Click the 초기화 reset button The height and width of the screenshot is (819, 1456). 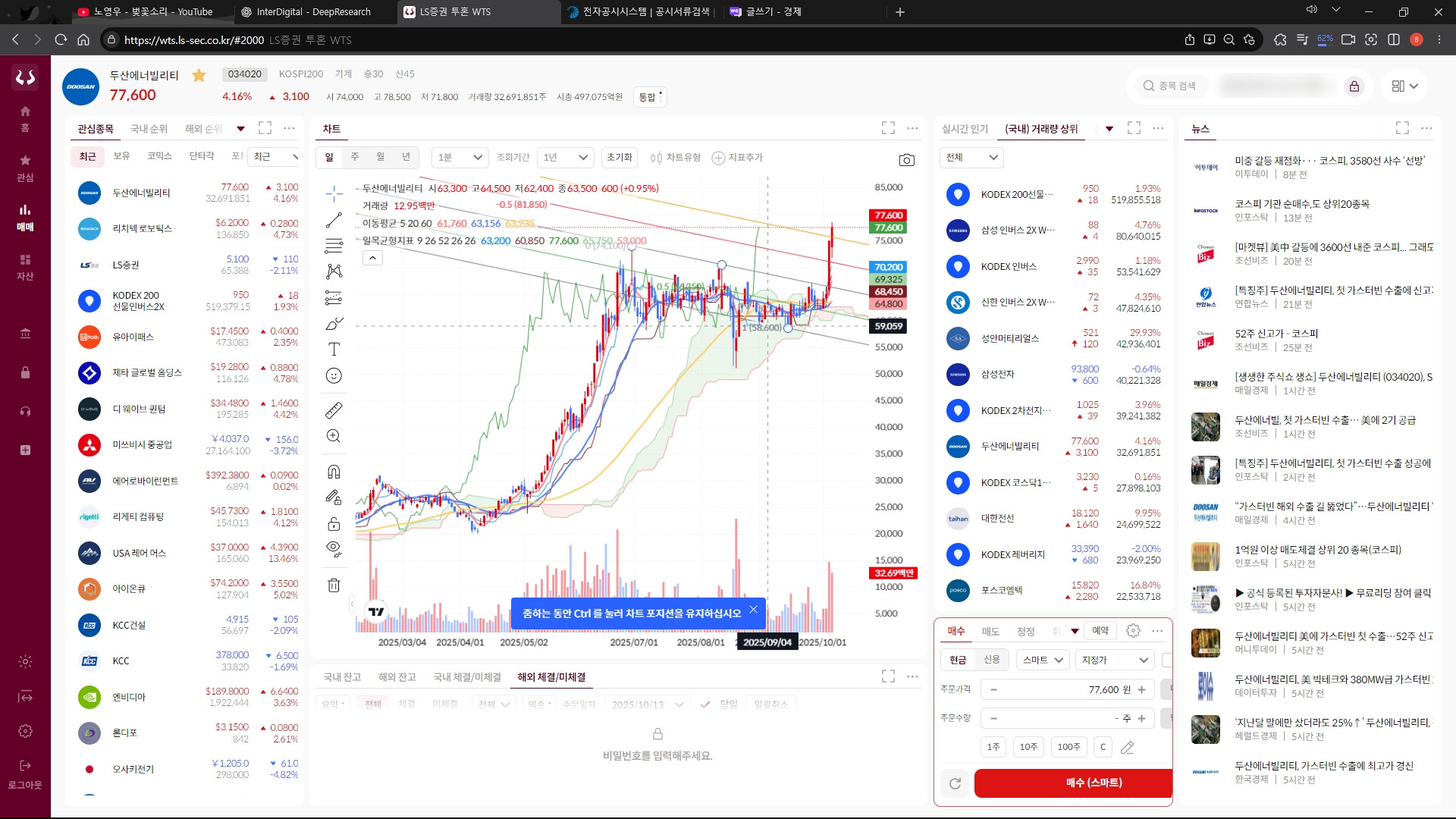point(619,158)
